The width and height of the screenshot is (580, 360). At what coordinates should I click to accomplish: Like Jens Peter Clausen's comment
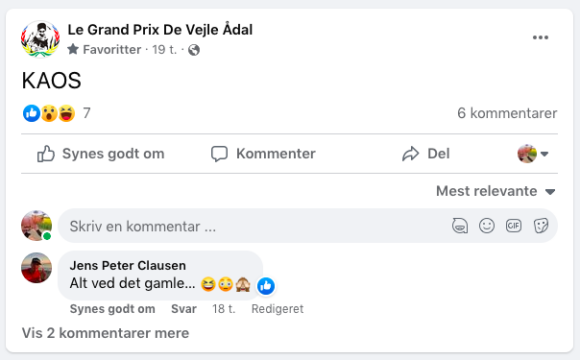pyautogui.click(x=112, y=309)
